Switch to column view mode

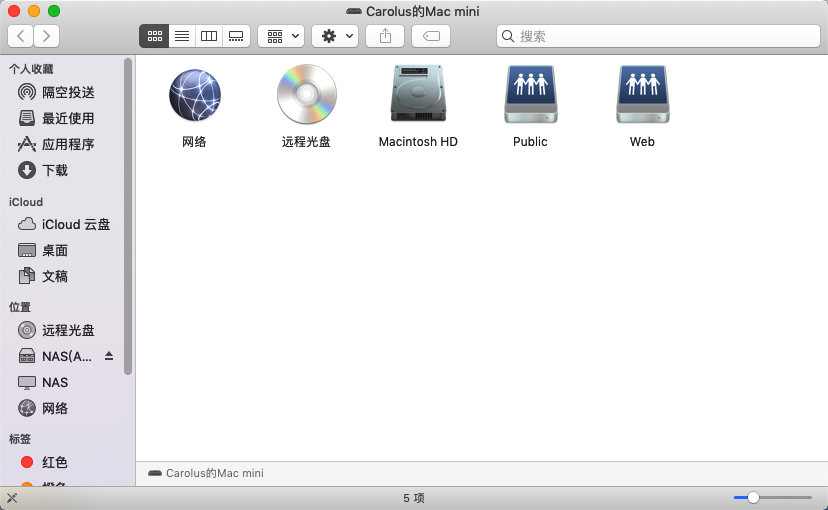(208, 36)
